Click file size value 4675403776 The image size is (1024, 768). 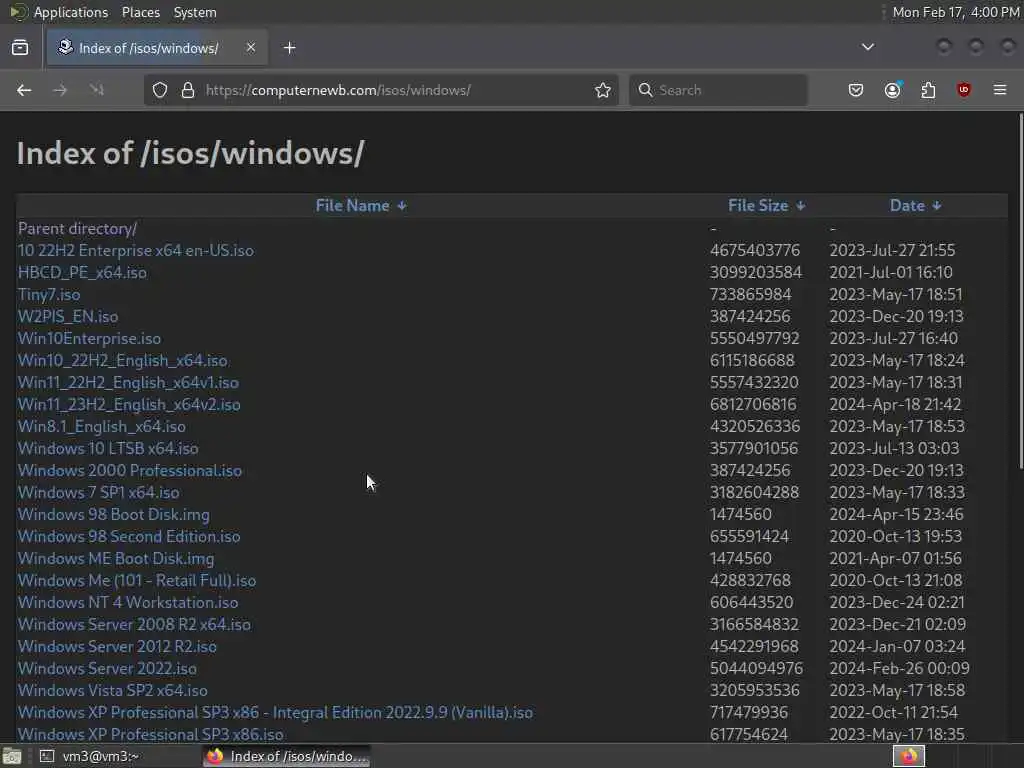click(755, 251)
